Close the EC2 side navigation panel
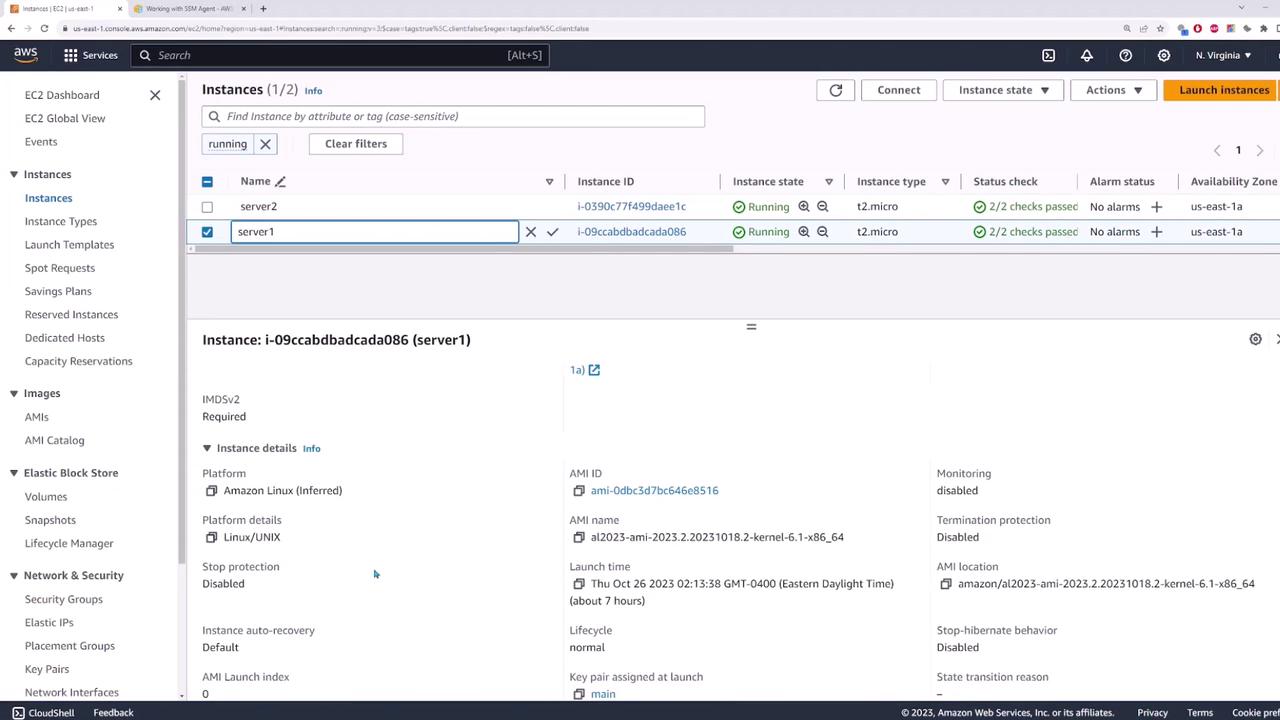 [x=155, y=95]
